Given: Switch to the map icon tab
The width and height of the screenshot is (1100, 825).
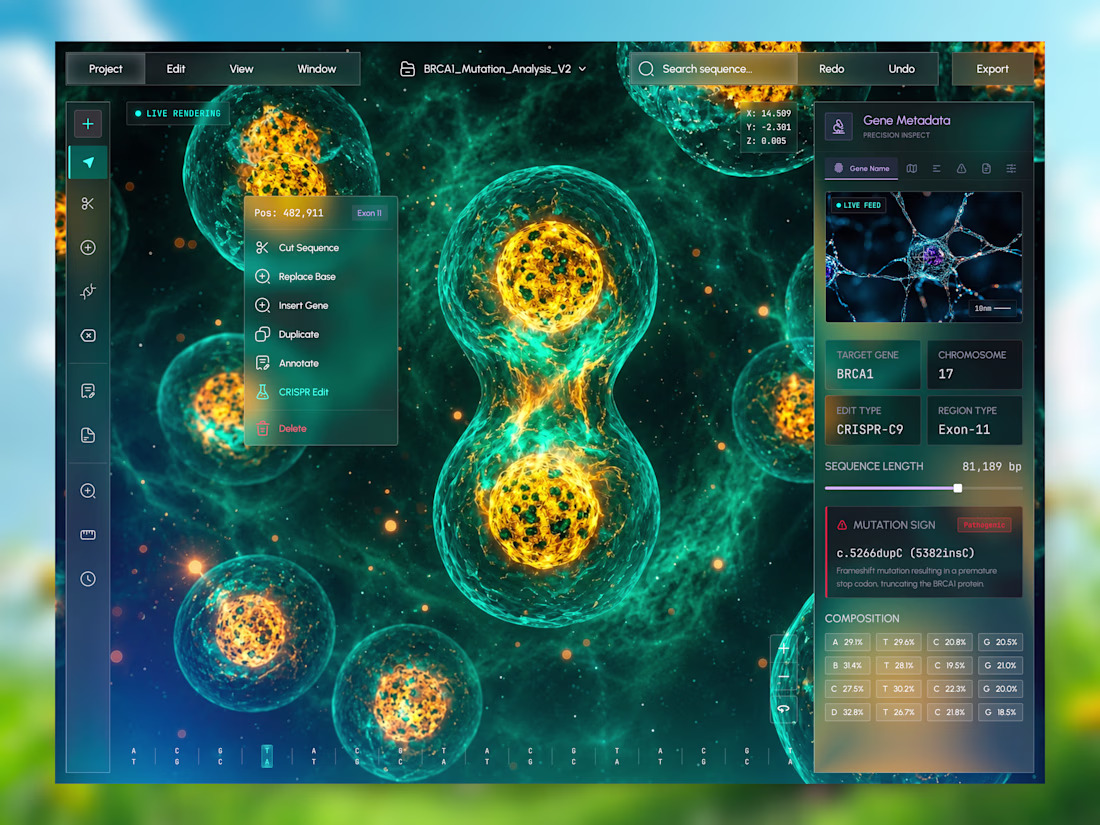Looking at the screenshot, I should [911, 168].
